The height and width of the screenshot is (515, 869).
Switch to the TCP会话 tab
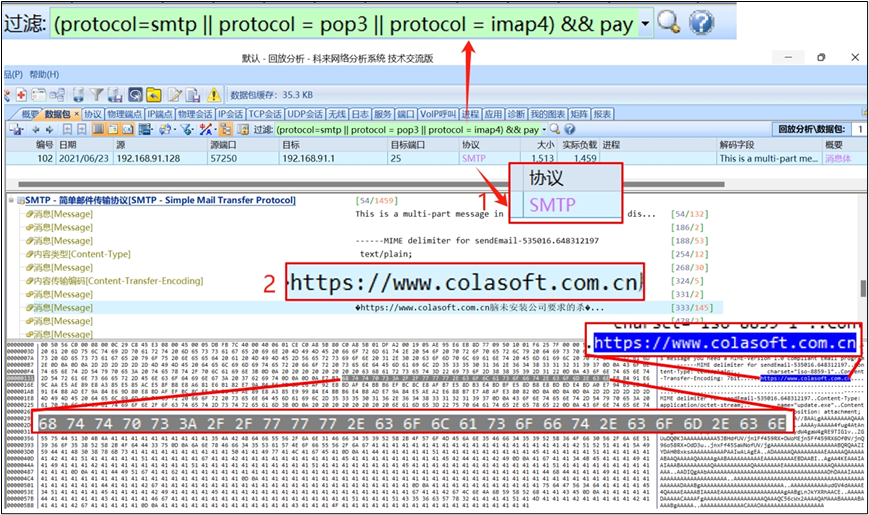pos(265,114)
